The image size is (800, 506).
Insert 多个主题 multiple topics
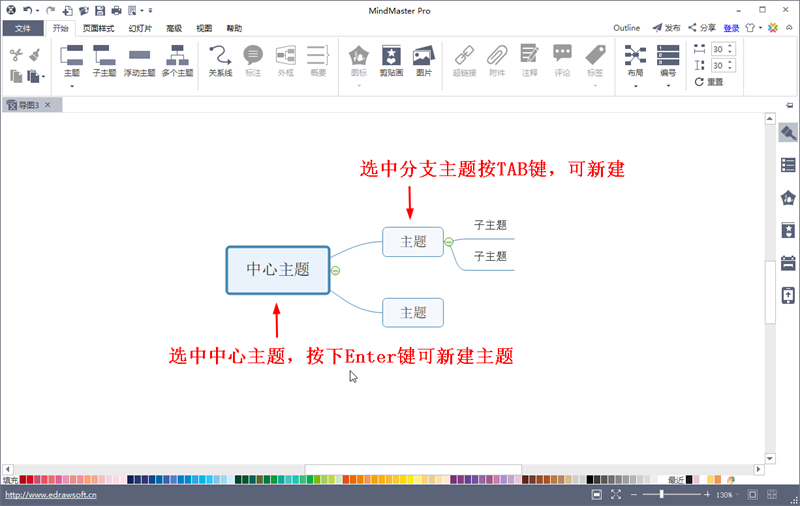[x=177, y=61]
